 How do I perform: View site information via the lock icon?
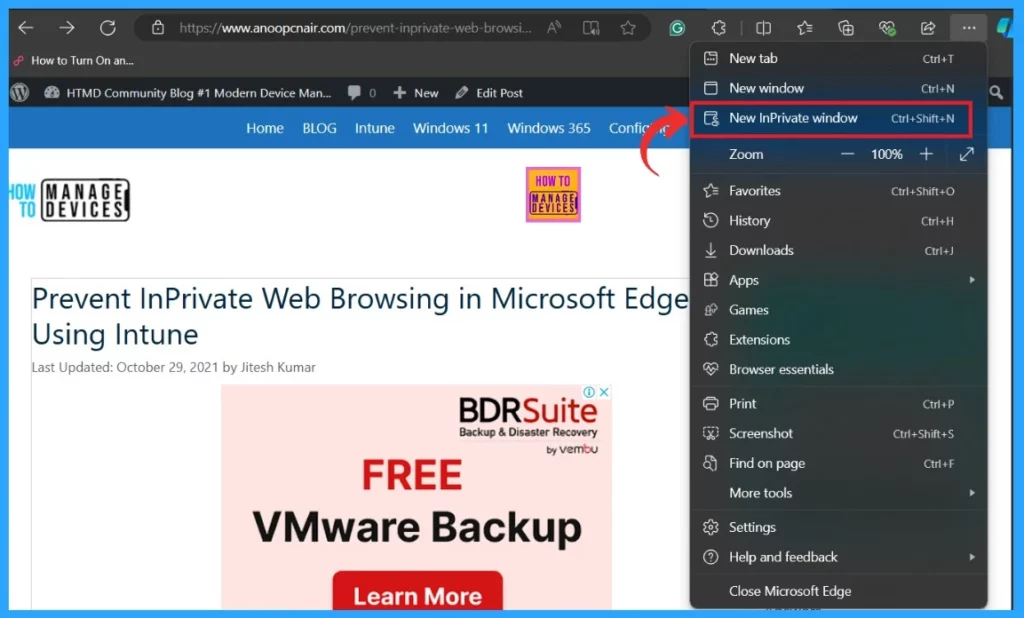click(x=157, y=27)
